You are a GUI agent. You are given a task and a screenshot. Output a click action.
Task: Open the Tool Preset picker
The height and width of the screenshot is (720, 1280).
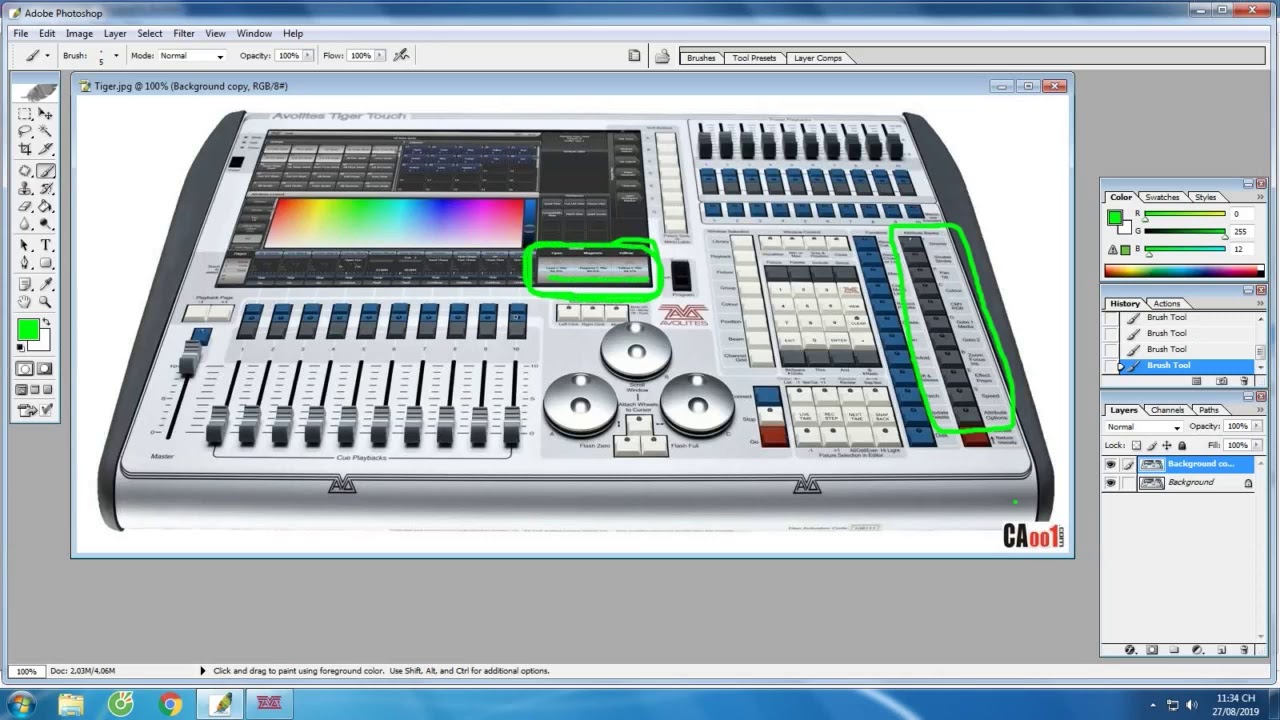click(x=35, y=56)
